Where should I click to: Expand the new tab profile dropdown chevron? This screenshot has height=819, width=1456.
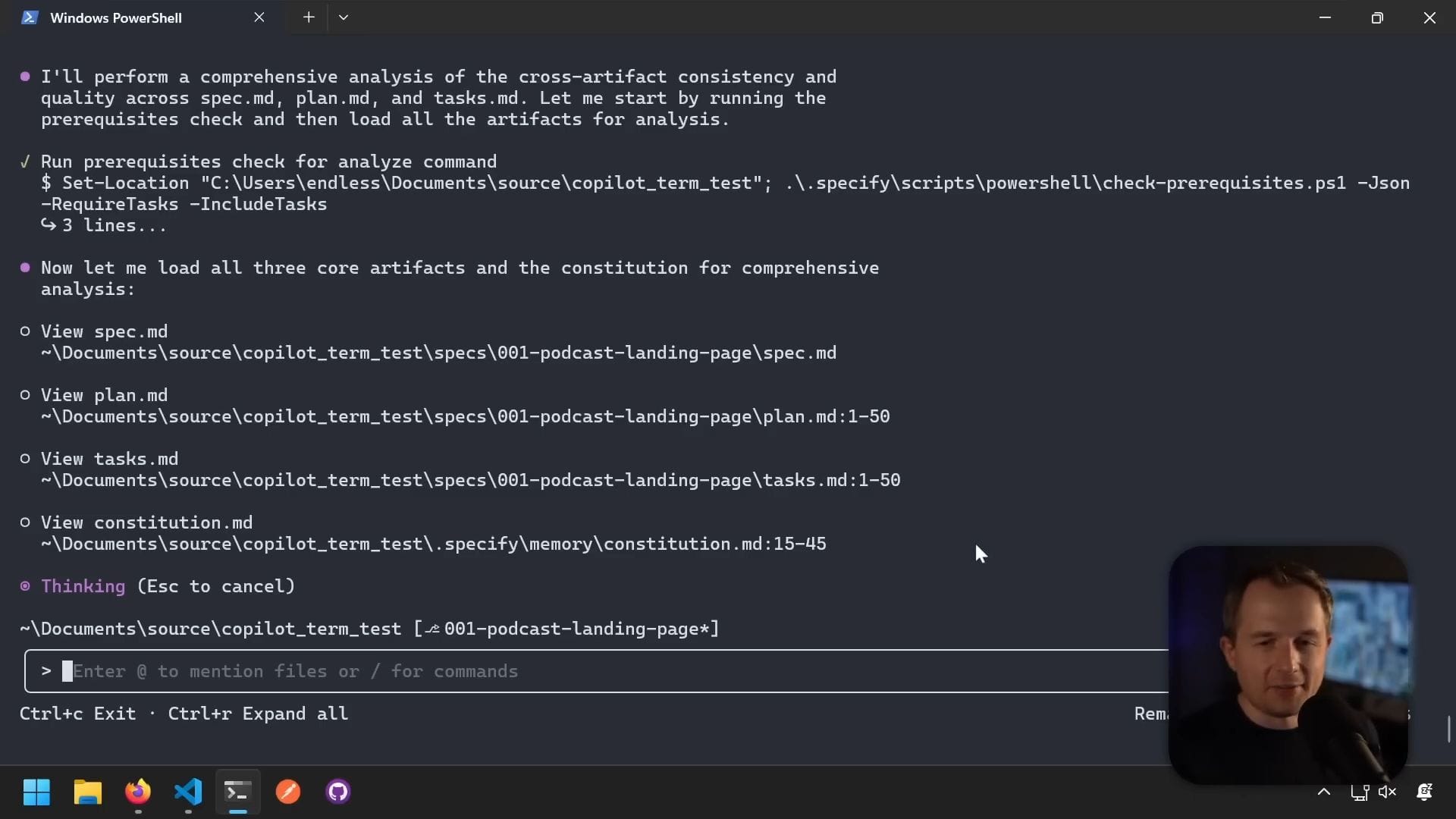[x=344, y=17]
